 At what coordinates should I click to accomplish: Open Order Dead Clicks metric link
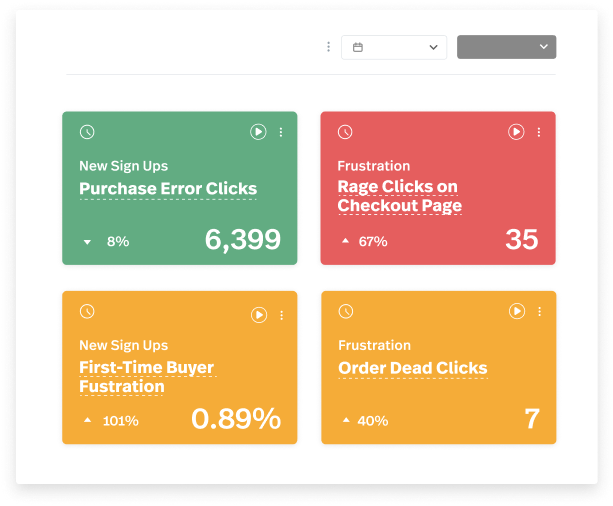coord(413,368)
